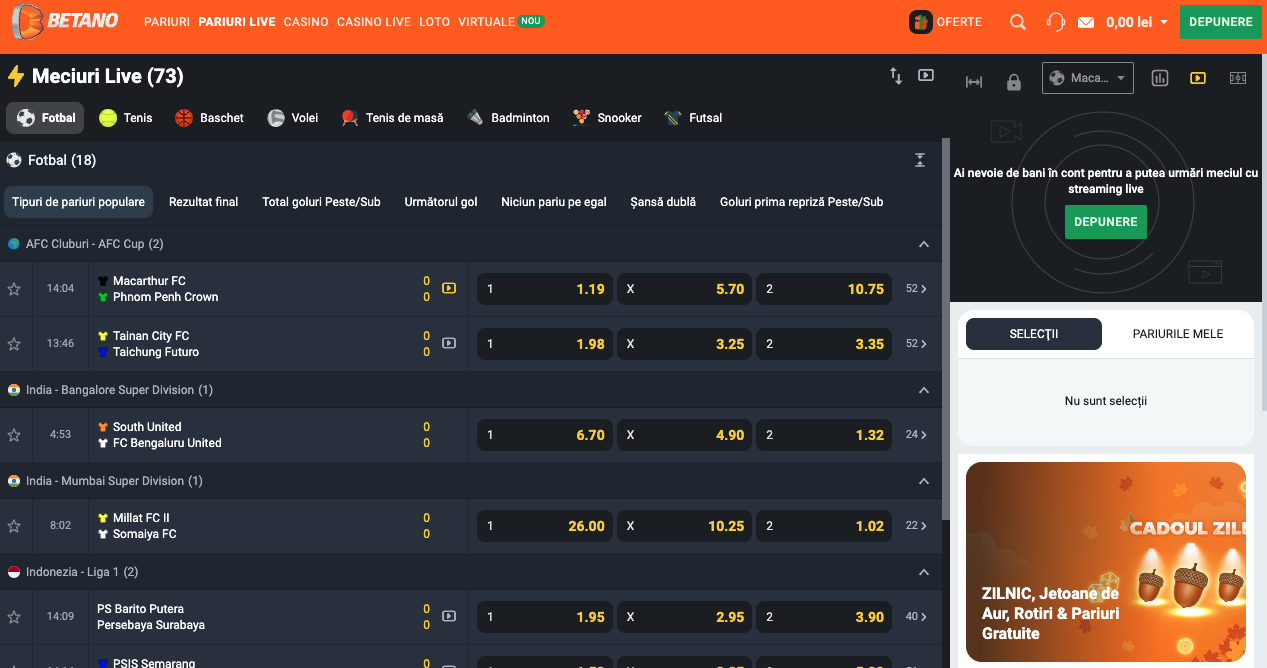Open the match selector dropdown in right panel

point(1088,78)
